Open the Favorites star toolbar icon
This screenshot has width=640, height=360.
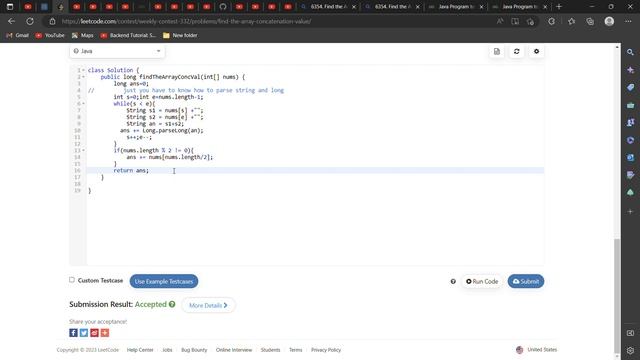point(571,21)
